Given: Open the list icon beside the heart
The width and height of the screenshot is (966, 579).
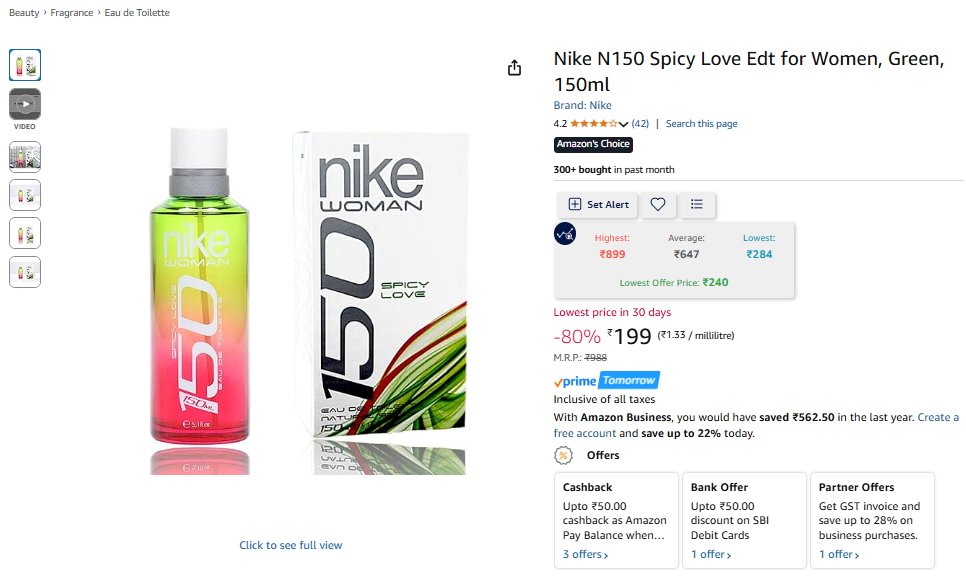Looking at the screenshot, I should (697, 204).
